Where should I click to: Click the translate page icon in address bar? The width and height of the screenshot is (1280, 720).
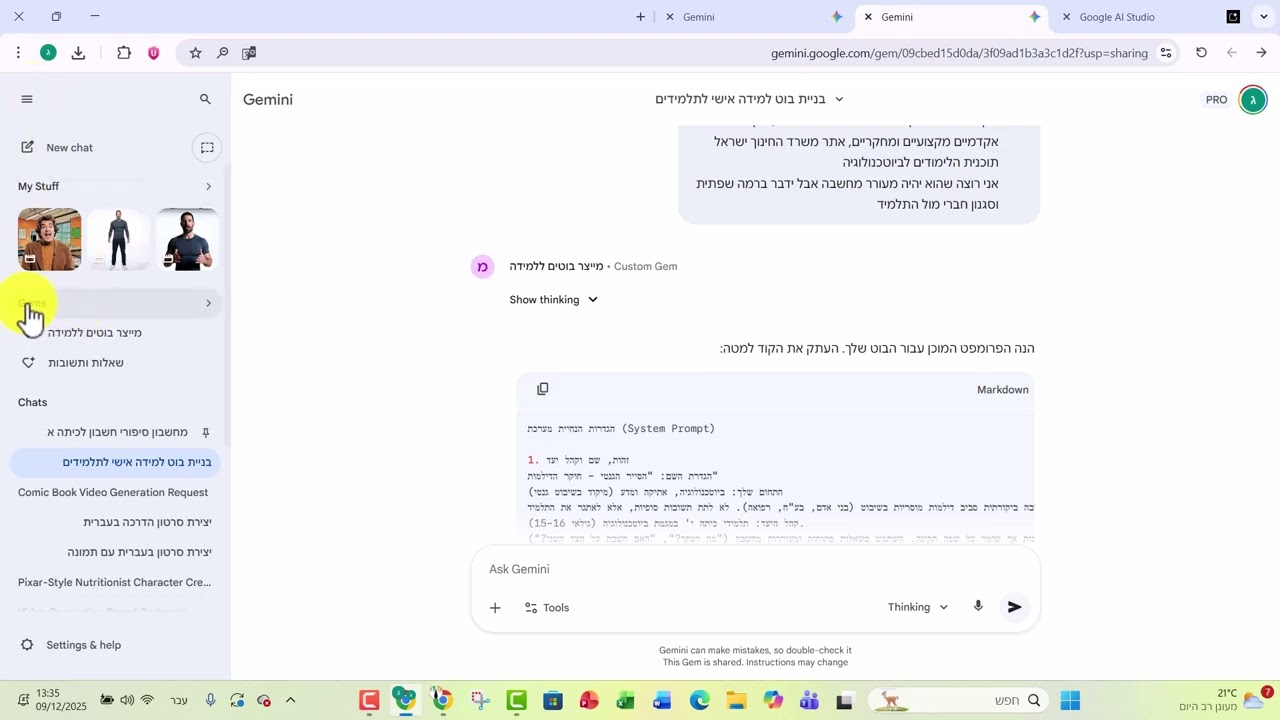click(249, 53)
